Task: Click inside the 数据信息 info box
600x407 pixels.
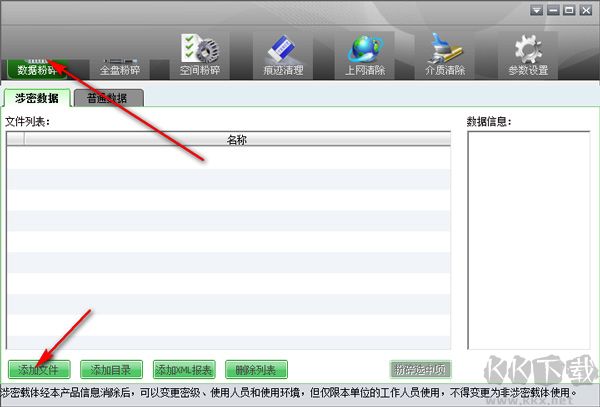Action: [528, 240]
